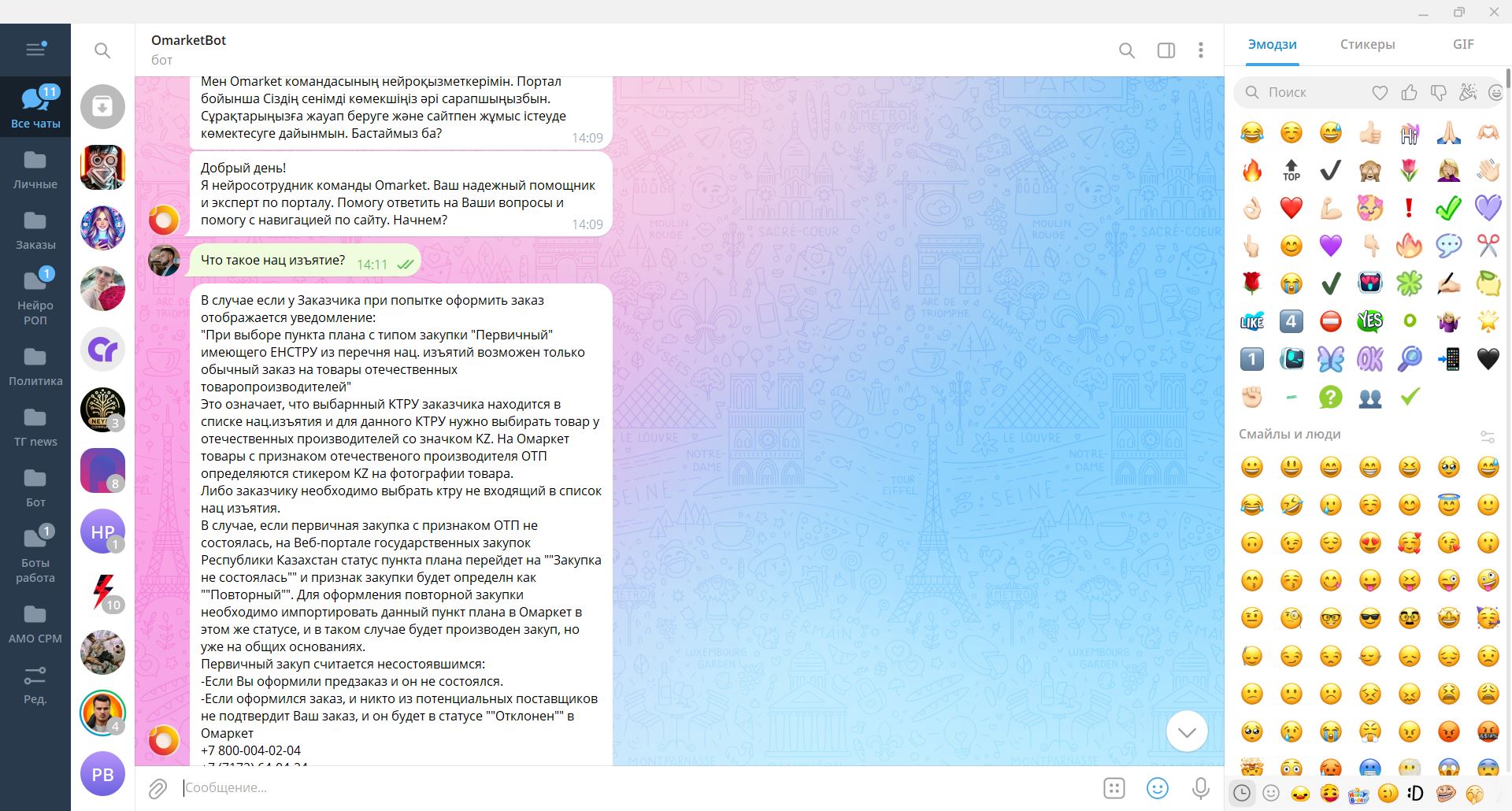Switch to the 'Стикеры' tab
1512x811 pixels.
coord(1367,45)
